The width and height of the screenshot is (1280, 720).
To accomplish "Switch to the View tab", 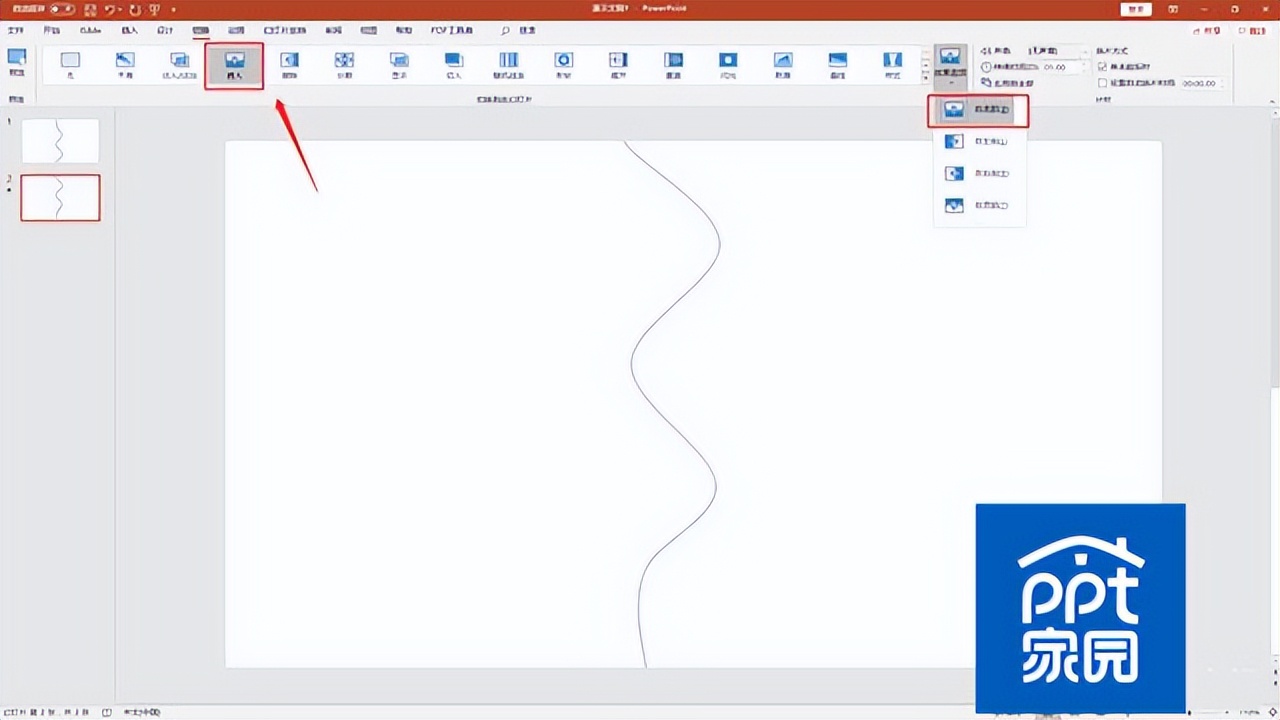I will tap(368, 31).
